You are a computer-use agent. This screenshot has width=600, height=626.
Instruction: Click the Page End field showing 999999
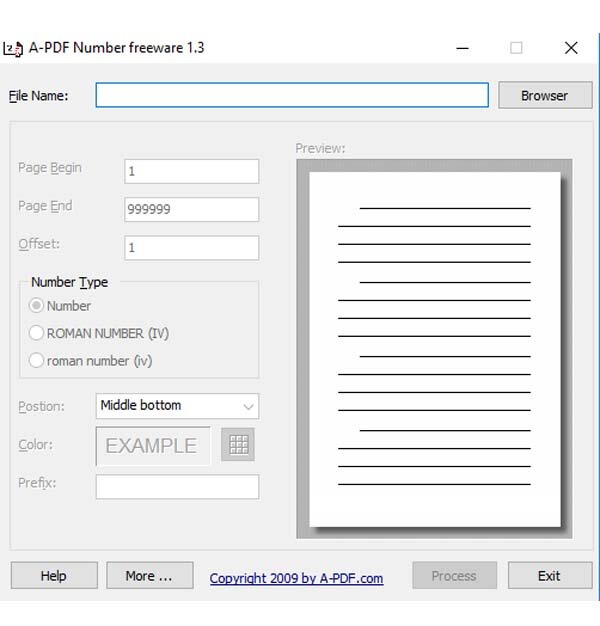[192, 209]
